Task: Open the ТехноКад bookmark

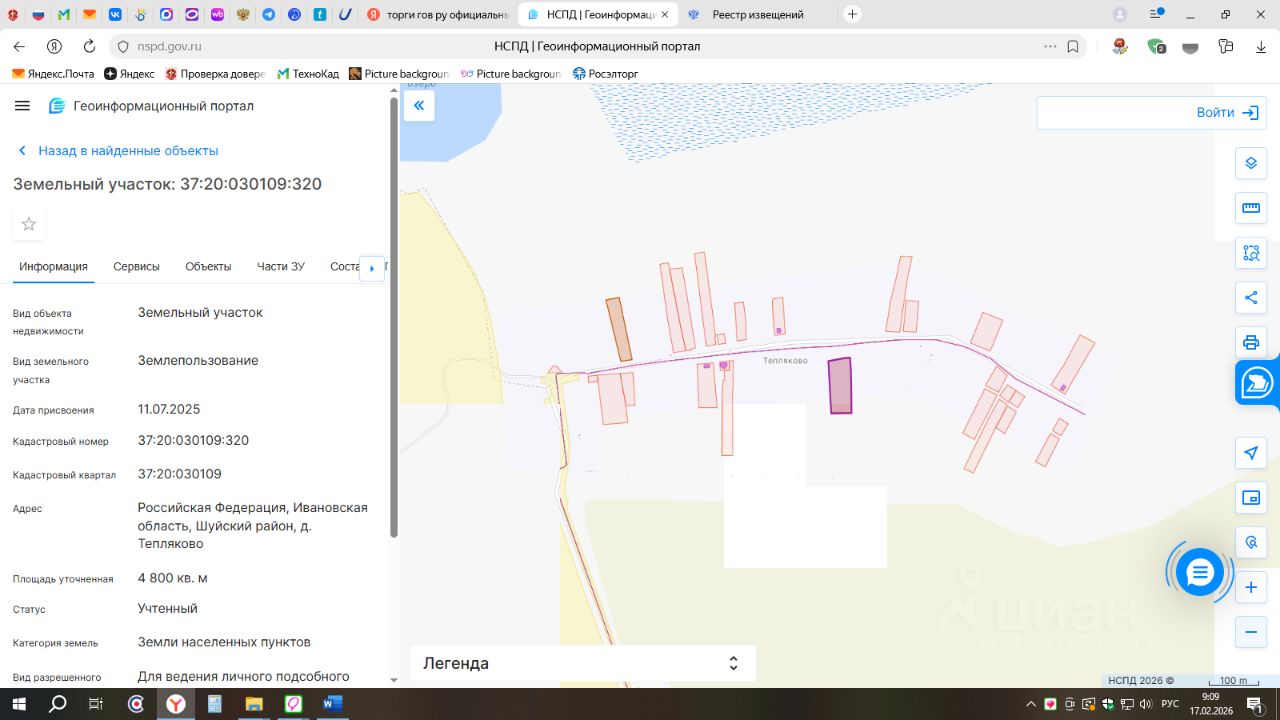Action: 308,74
